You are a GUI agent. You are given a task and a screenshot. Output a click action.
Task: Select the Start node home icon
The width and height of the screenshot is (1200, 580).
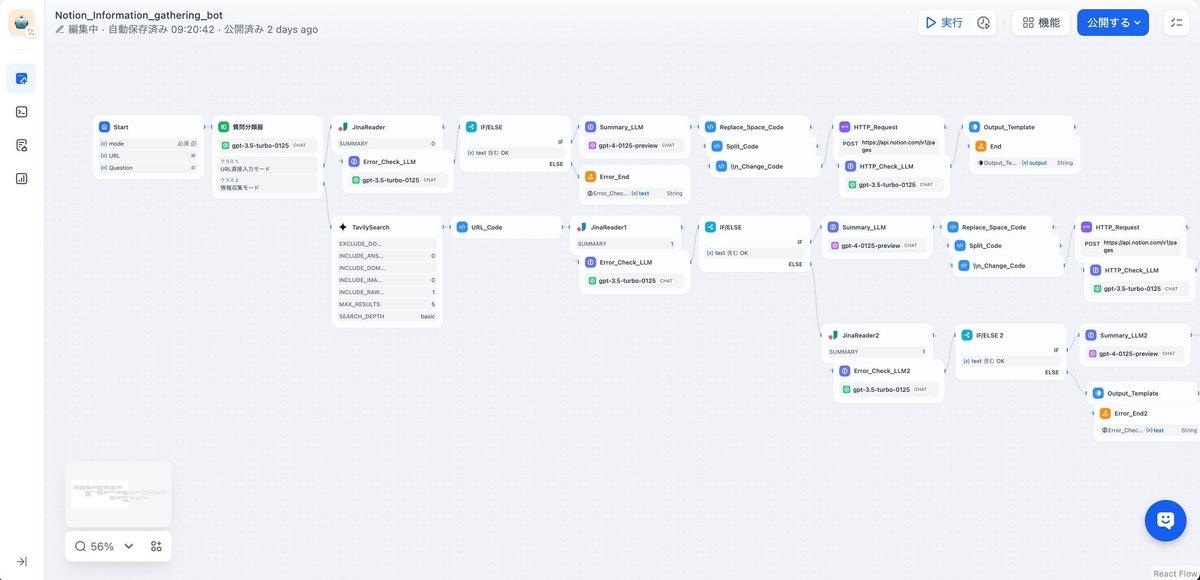point(104,127)
